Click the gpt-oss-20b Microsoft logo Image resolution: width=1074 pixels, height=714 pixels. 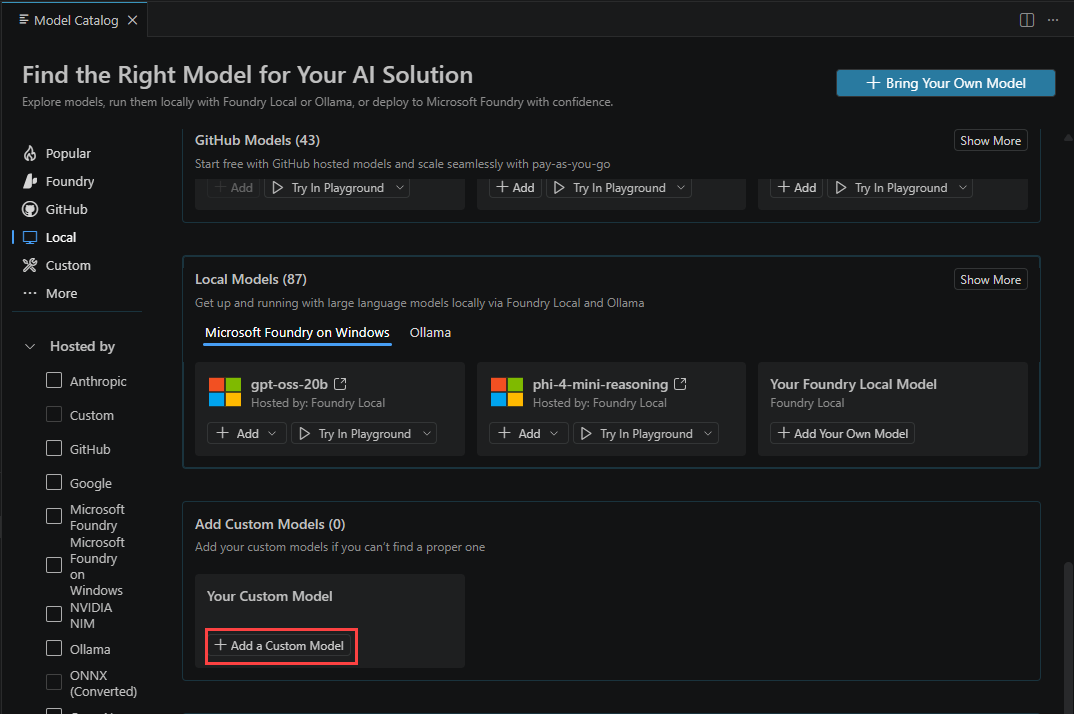click(225, 392)
